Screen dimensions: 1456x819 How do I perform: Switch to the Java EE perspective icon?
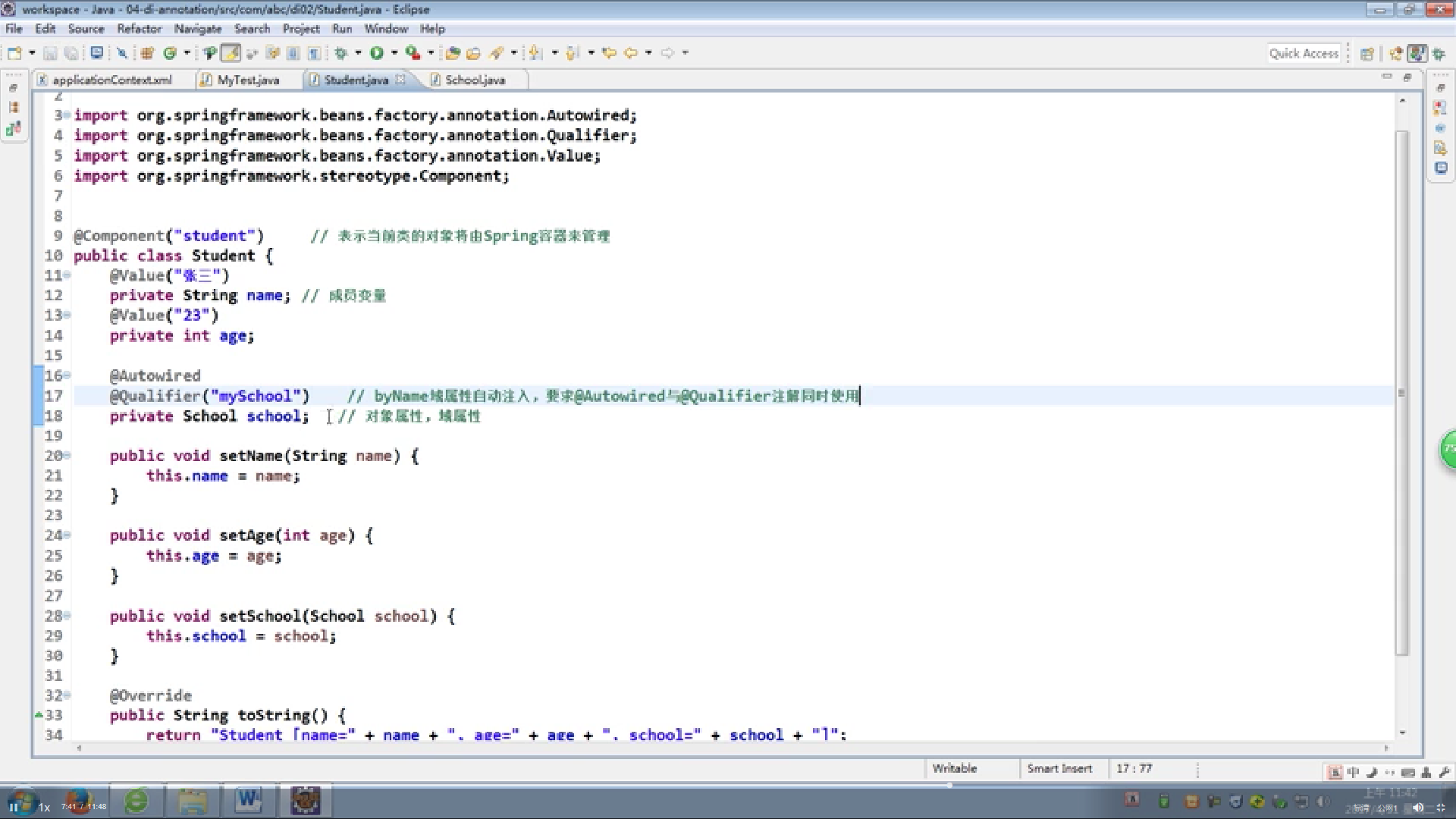(1396, 54)
